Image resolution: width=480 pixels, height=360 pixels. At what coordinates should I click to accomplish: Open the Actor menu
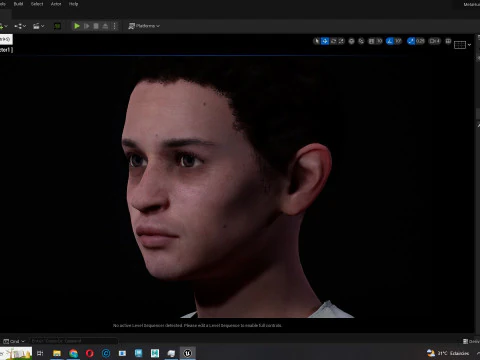click(x=56, y=4)
